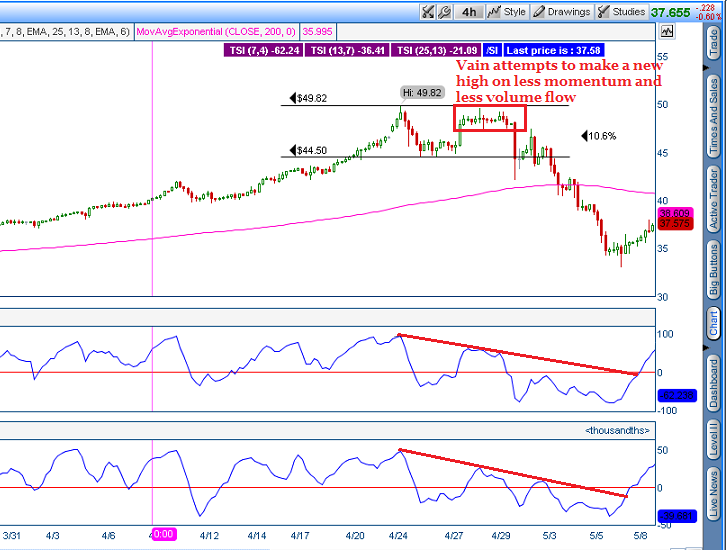Click the 4/24 date on the time axis
Image resolution: width=727 pixels, height=551 pixels.
click(398, 536)
